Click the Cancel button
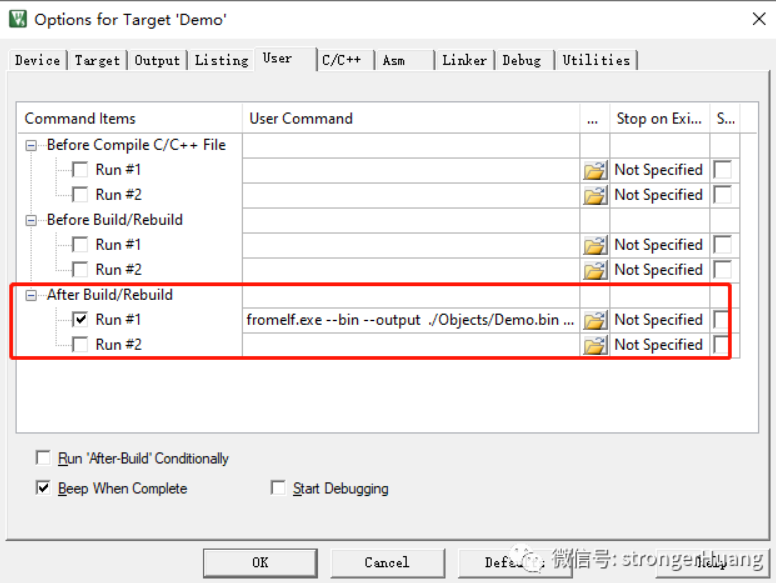 click(x=387, y=563)
